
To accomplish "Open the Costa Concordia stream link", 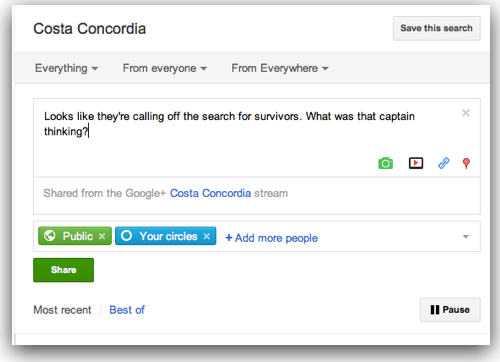I will [210, 193].
